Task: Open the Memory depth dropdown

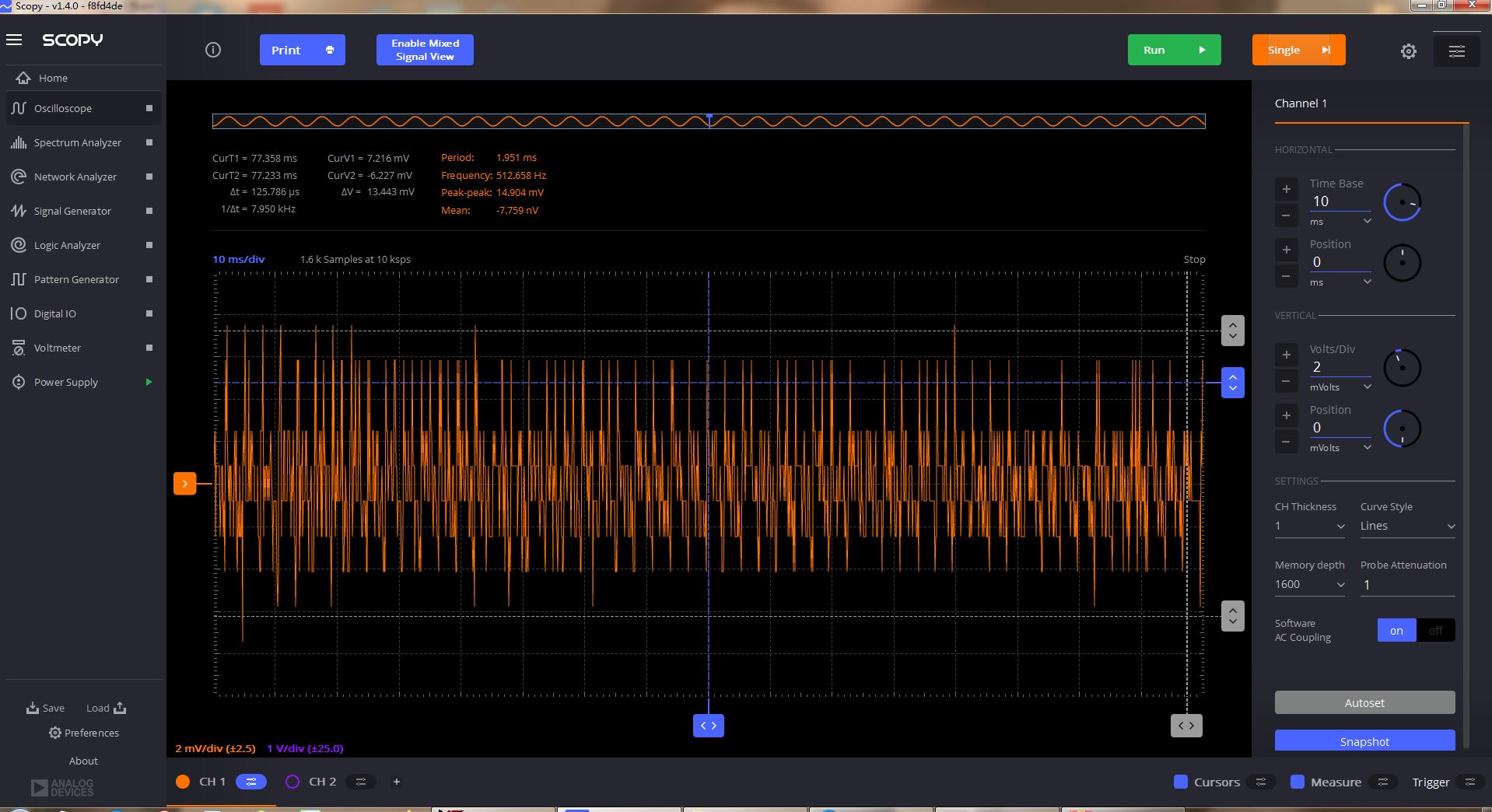Action: click(x=1310, y=585)
